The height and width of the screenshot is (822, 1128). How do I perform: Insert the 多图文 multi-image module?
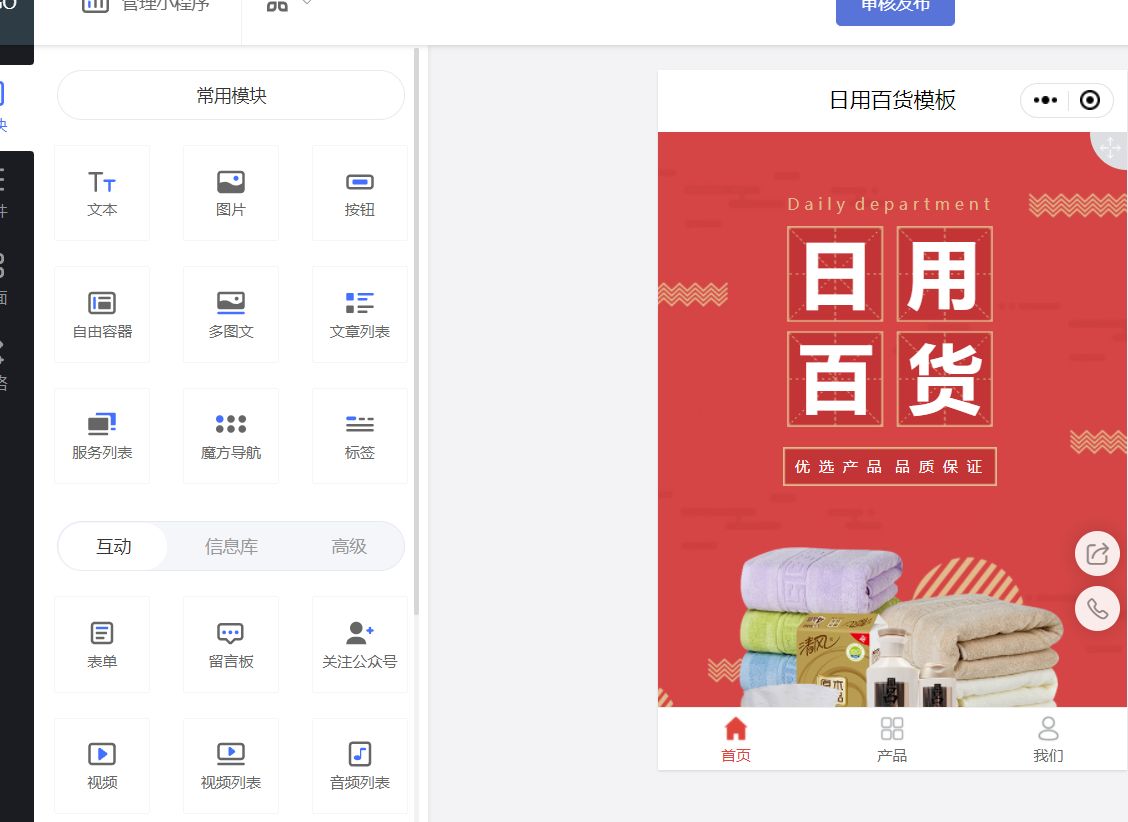pyautogui.click(x=231, y=314)
